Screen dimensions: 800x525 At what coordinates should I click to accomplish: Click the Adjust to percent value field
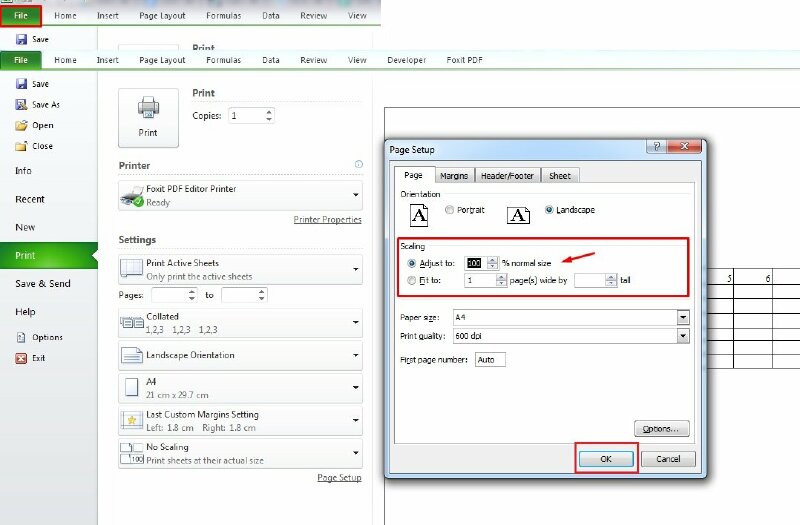pyautogui.click(x=476, y=263)
